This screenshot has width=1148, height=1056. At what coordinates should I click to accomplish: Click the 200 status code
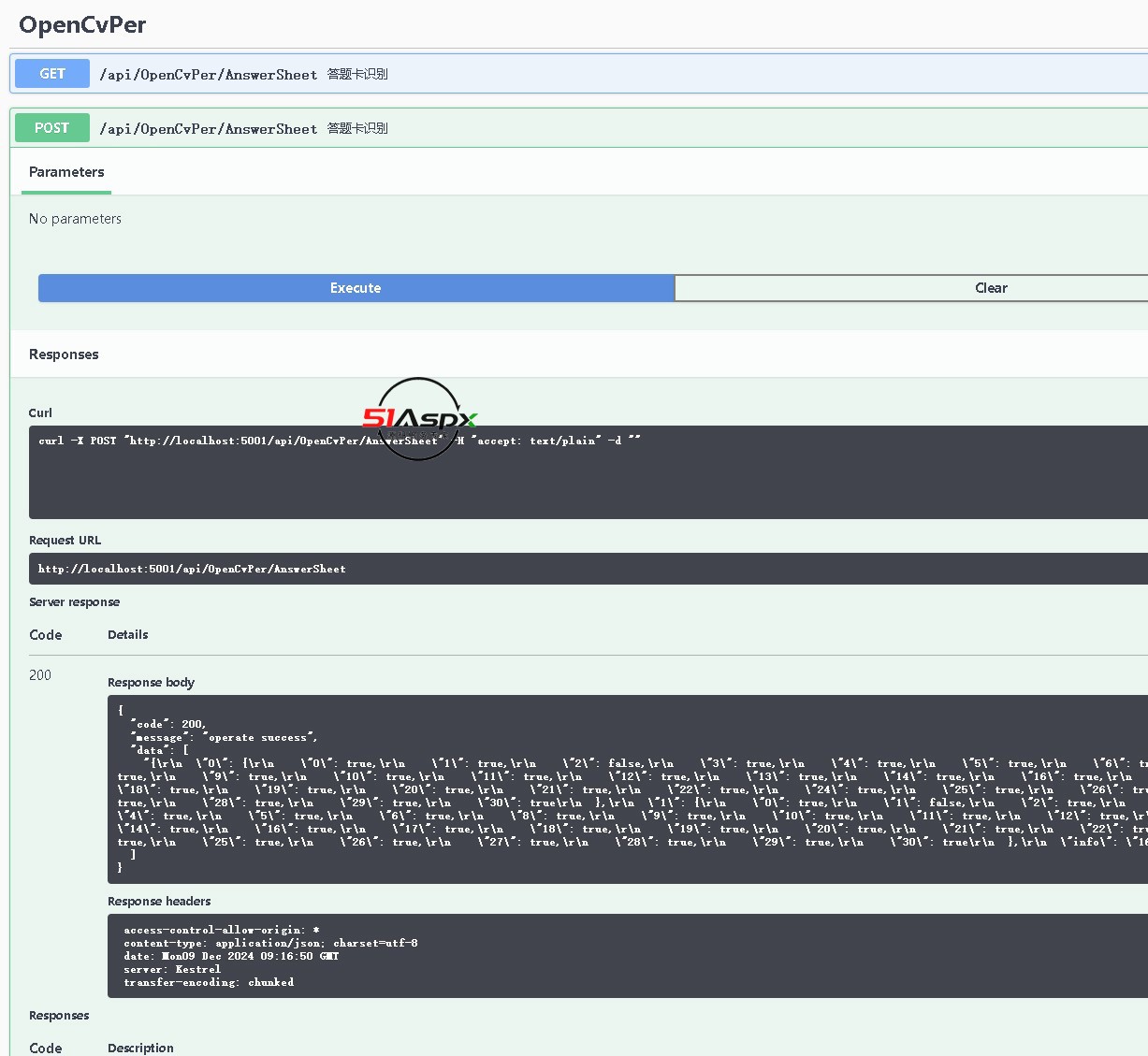tap(40, 675)
